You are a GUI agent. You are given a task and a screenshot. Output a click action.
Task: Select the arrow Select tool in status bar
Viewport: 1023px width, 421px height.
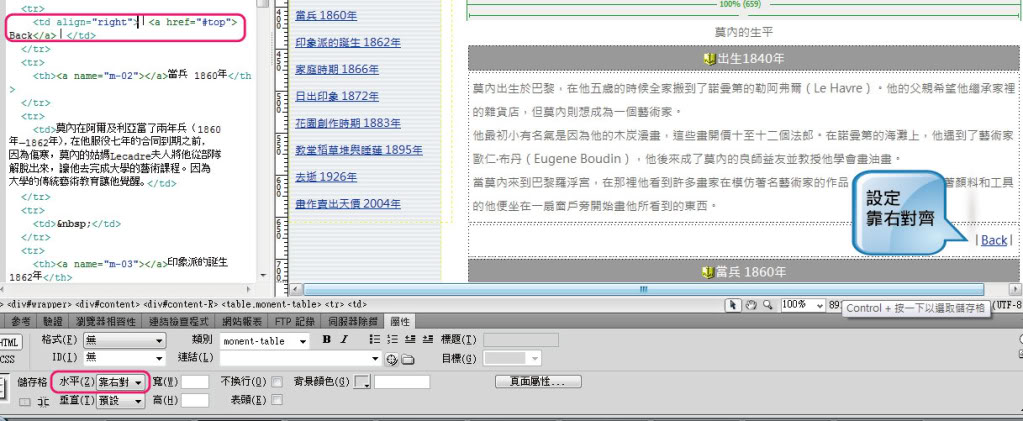[x=732, y=304]
